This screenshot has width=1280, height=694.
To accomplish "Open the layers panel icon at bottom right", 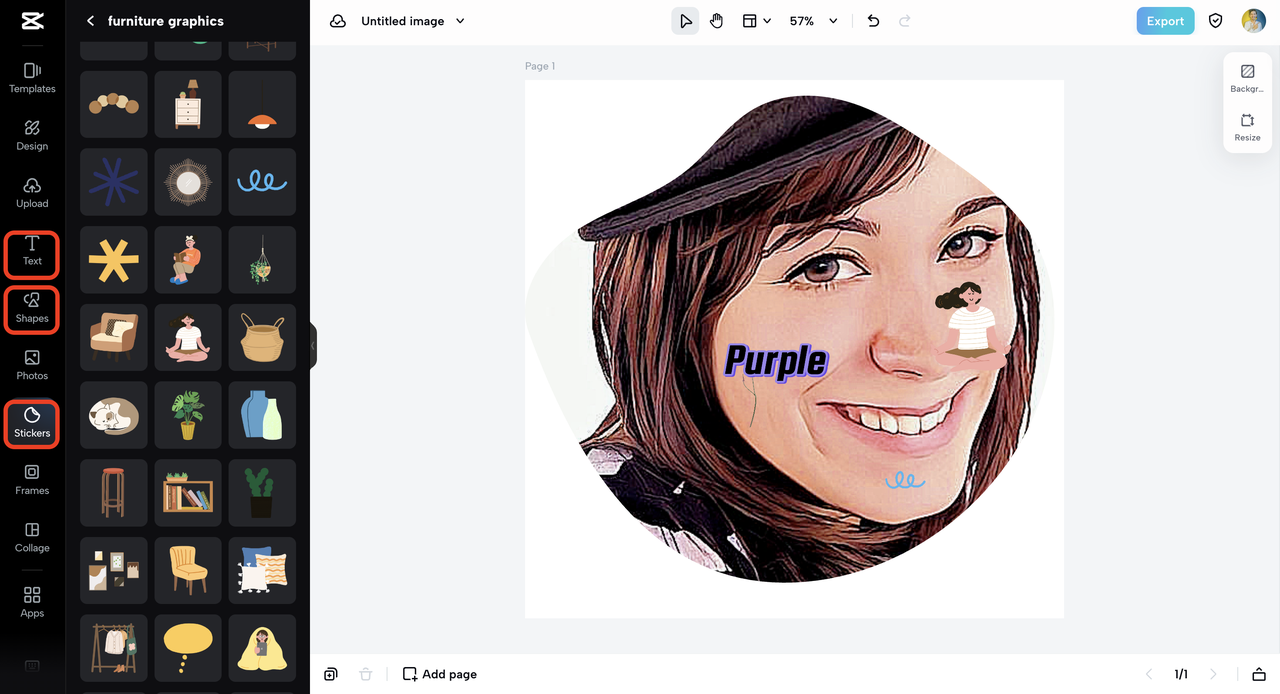I will click(1259, 674).
